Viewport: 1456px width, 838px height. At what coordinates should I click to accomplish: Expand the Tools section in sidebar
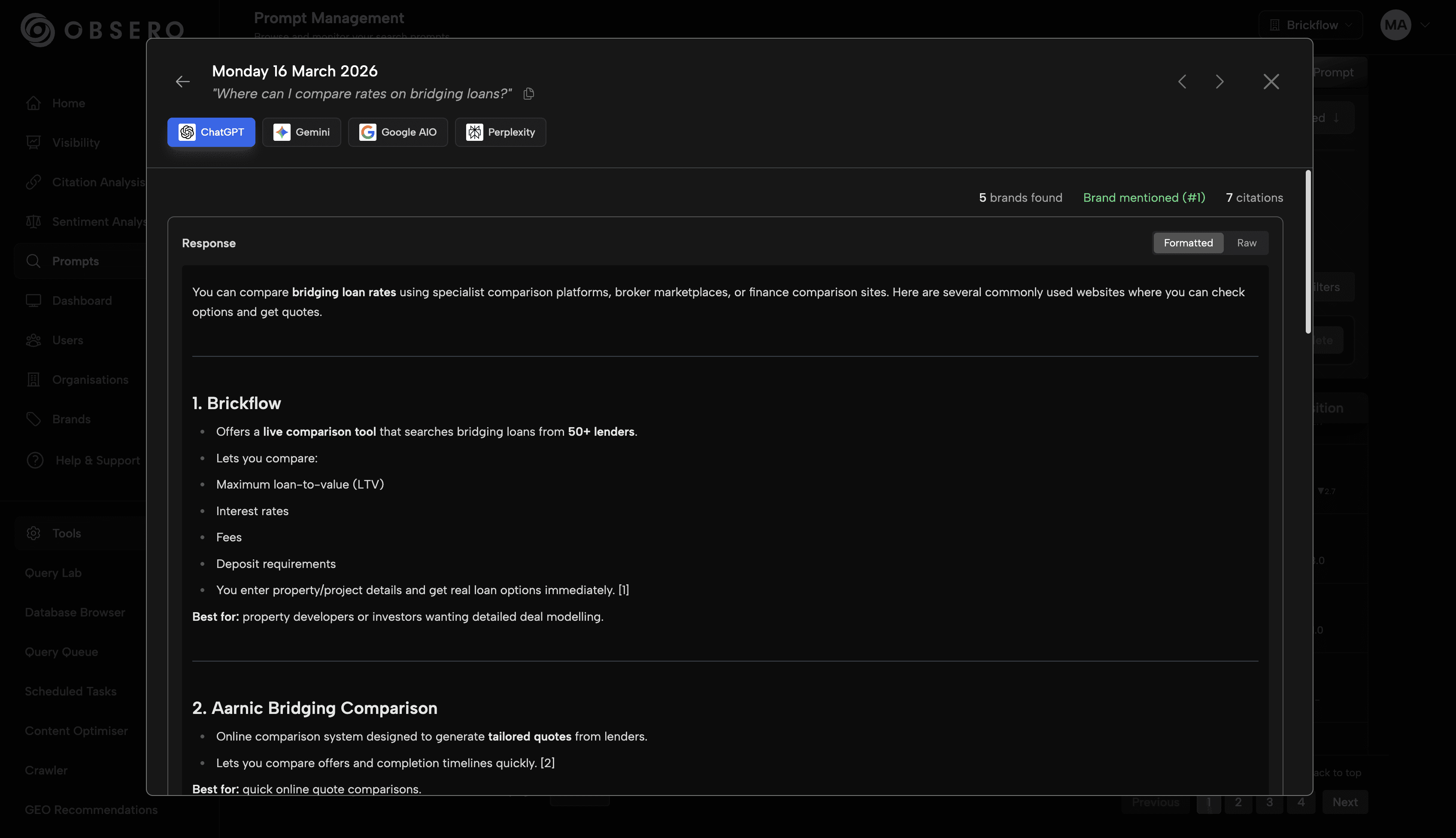click(x=66, y=534)
